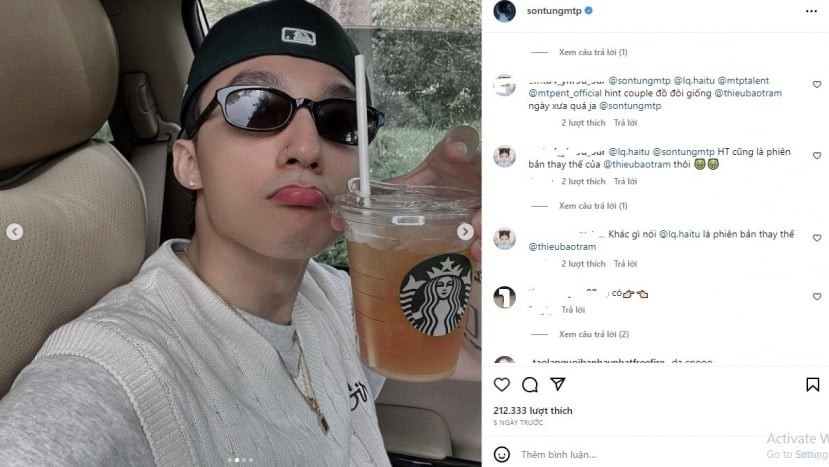The width and height of the screenshot is (829, 467).
Task: Expand top 'Xem câu trả lời (1)'
Action: [593, 52]
